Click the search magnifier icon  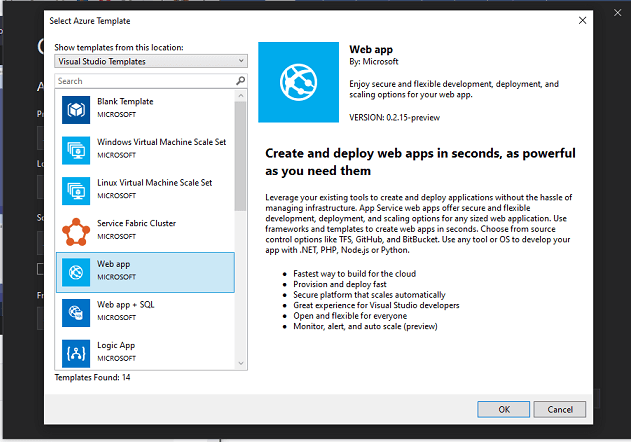[240, 81]
